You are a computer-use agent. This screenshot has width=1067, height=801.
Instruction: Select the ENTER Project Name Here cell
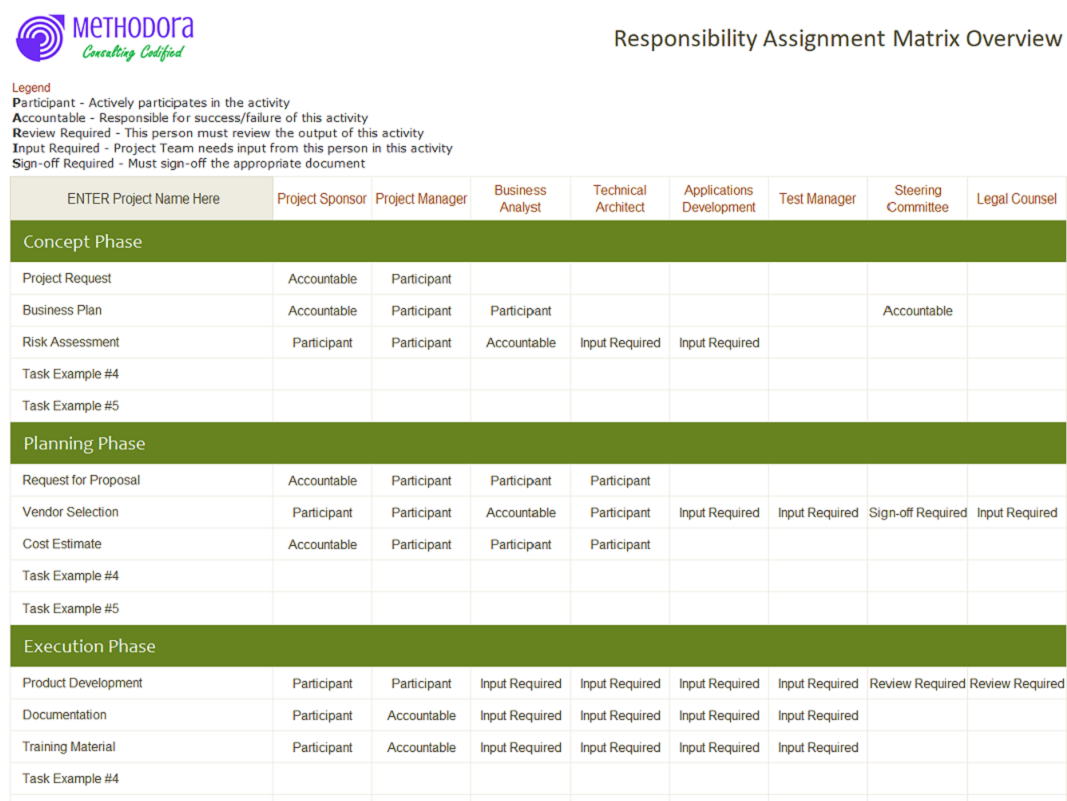142,199
